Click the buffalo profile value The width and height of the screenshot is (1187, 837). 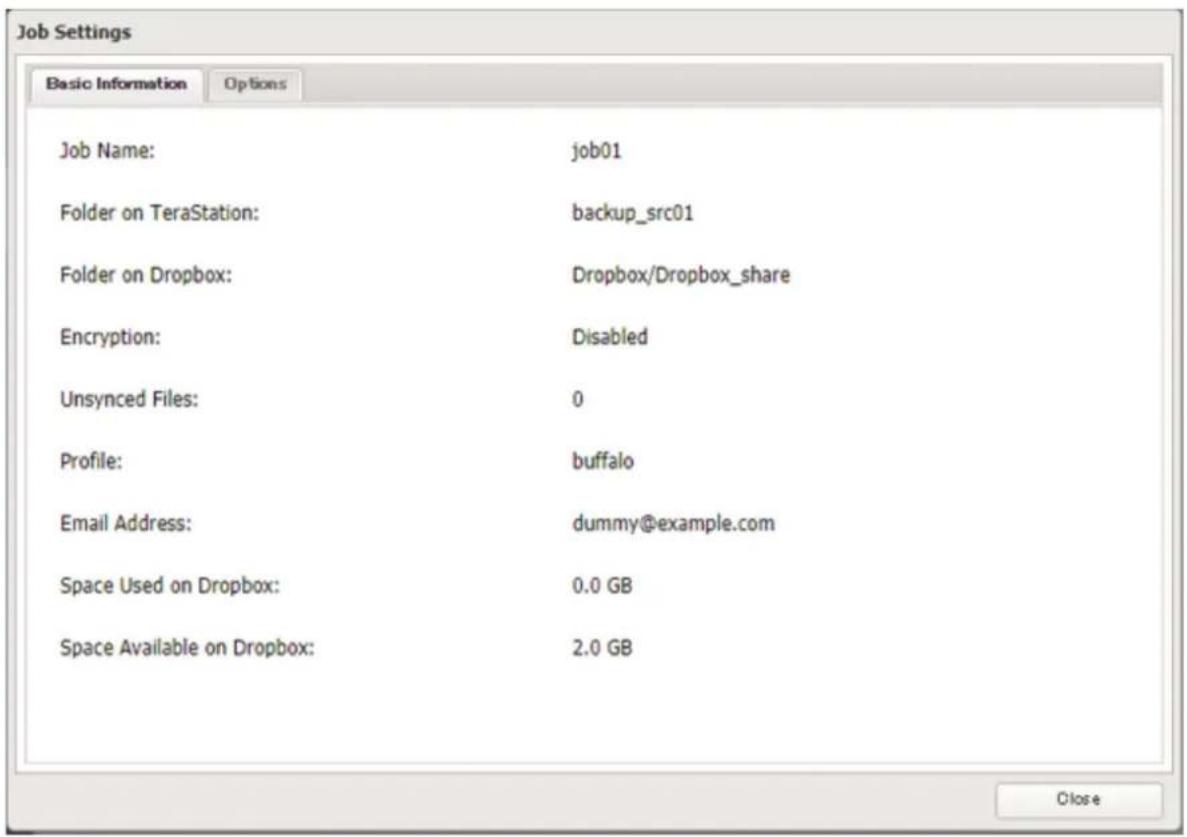point(603,461)
